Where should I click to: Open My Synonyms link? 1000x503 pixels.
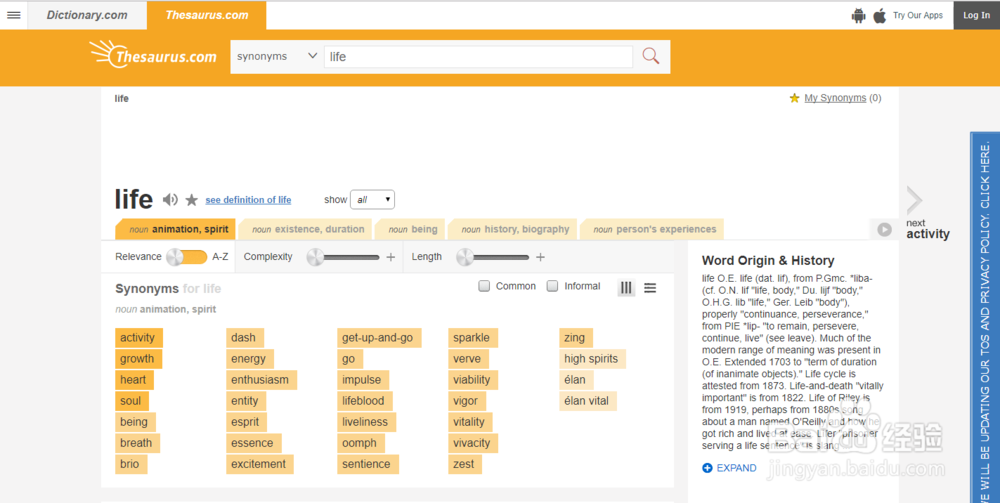click(x=835, y=98)
